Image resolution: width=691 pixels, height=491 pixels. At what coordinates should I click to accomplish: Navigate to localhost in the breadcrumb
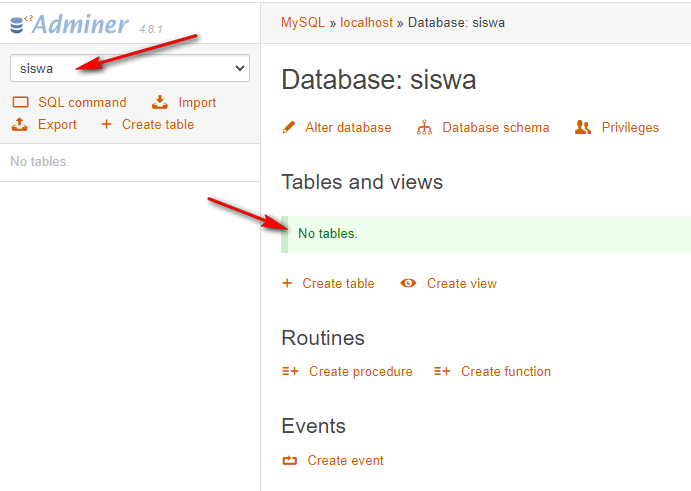364,22
